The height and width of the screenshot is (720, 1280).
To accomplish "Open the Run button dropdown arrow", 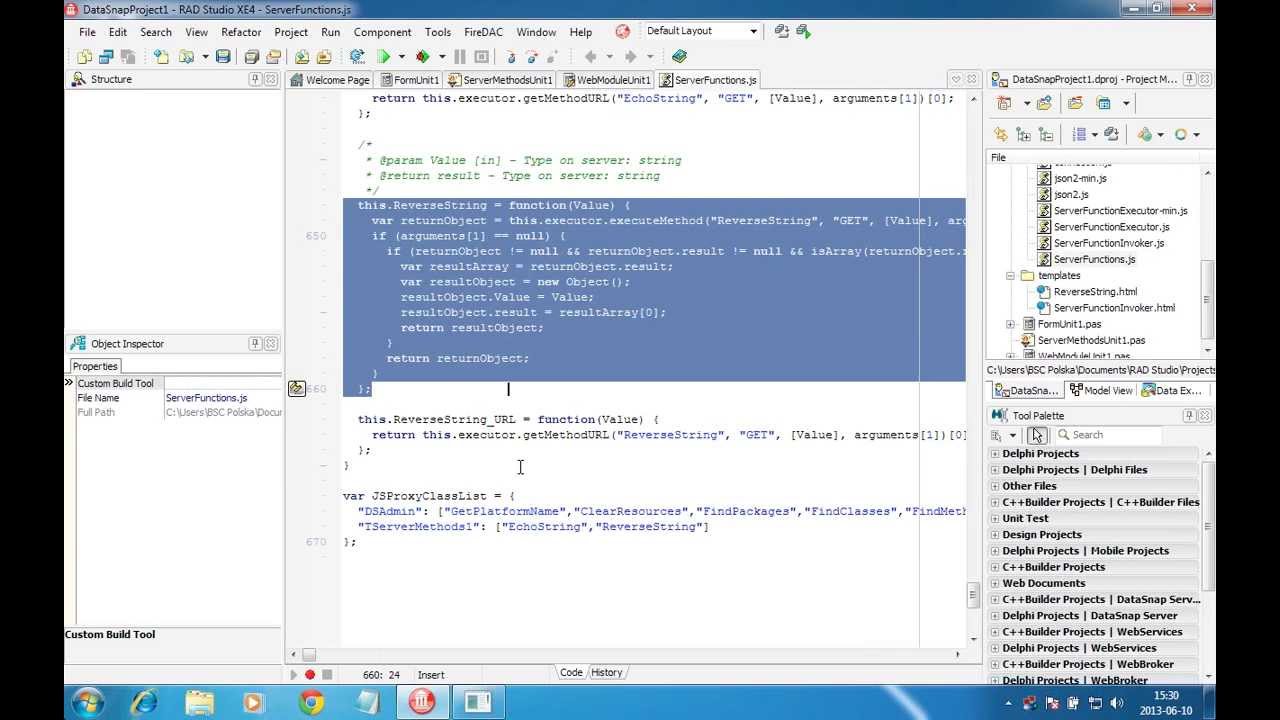I will coord(401,57).
